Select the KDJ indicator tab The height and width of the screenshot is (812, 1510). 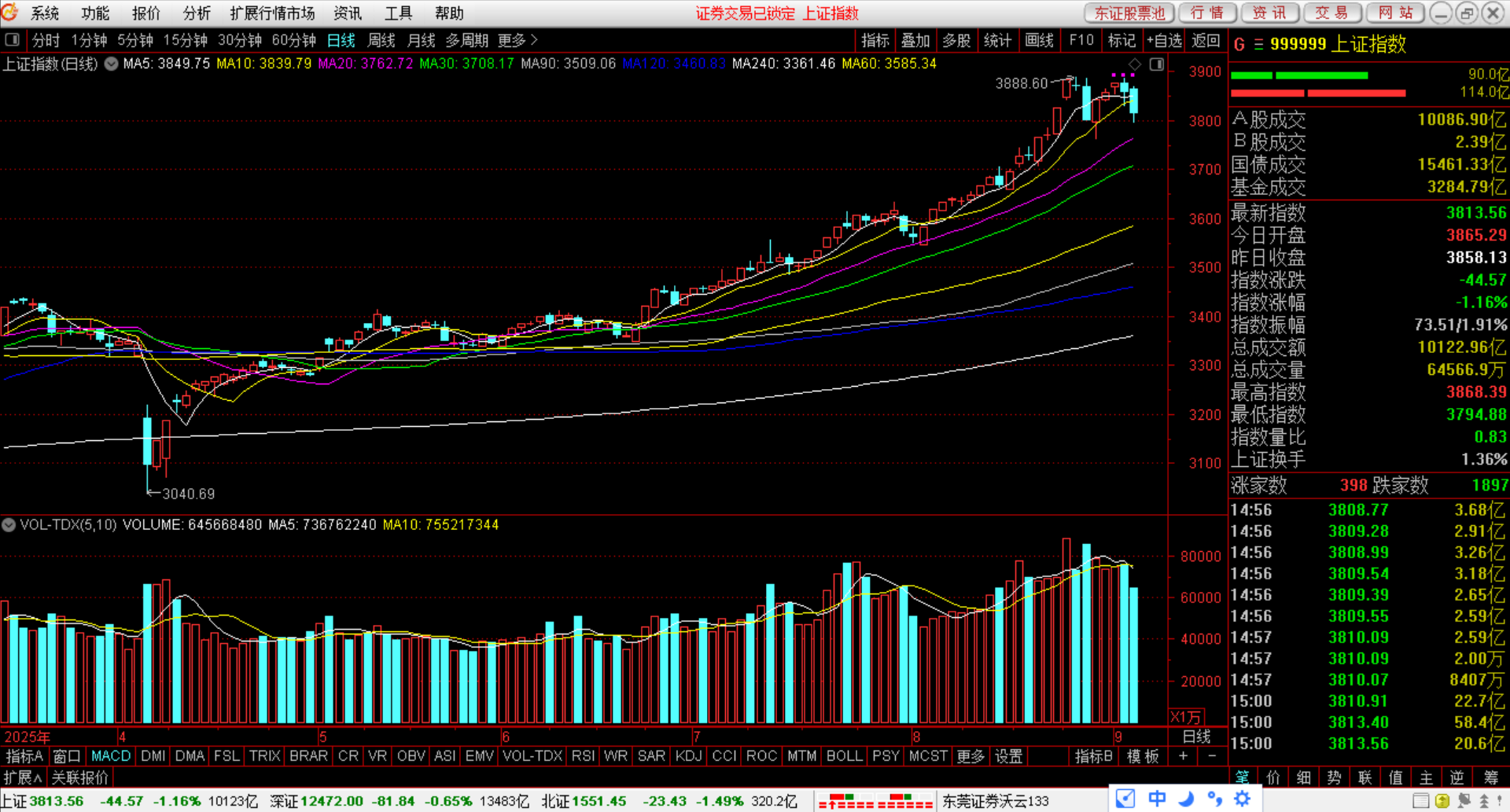tap(688, 756)
